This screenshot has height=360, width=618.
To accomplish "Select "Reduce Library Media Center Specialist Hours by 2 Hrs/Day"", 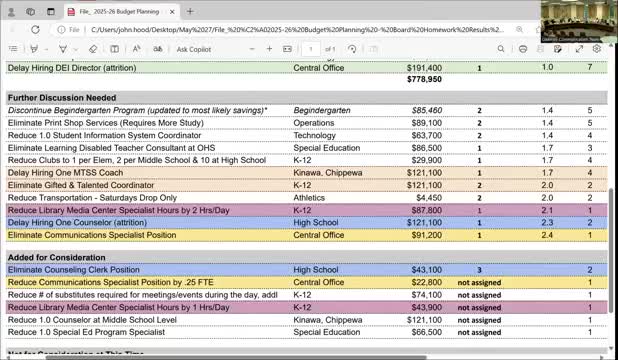I will [119, 210].
